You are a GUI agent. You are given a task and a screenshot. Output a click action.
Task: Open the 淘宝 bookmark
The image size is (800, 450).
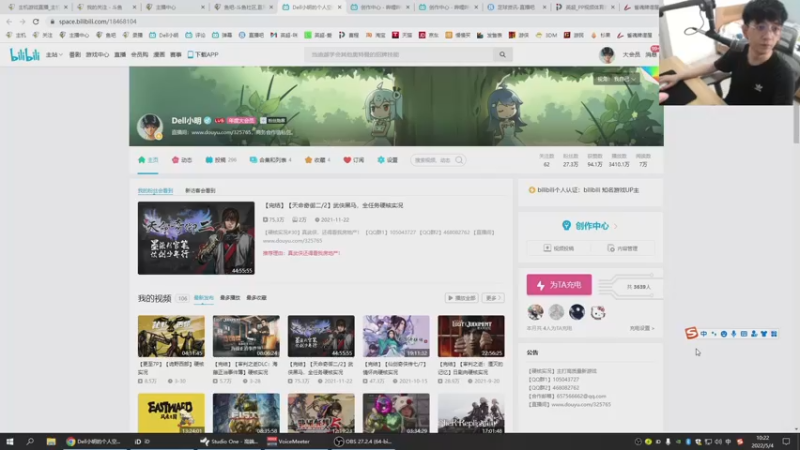(376, 35)
